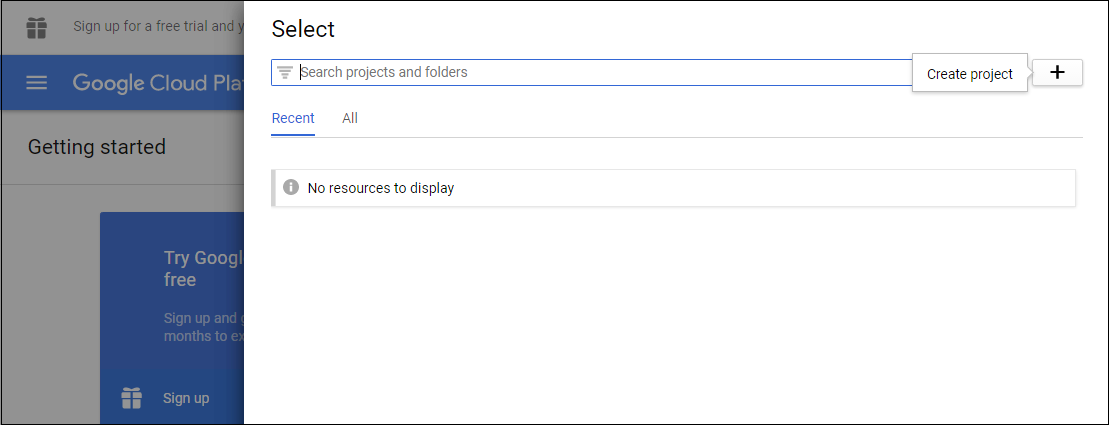Click the filter icon in search field
The image size is (1109, 425).
coord(285,72)
